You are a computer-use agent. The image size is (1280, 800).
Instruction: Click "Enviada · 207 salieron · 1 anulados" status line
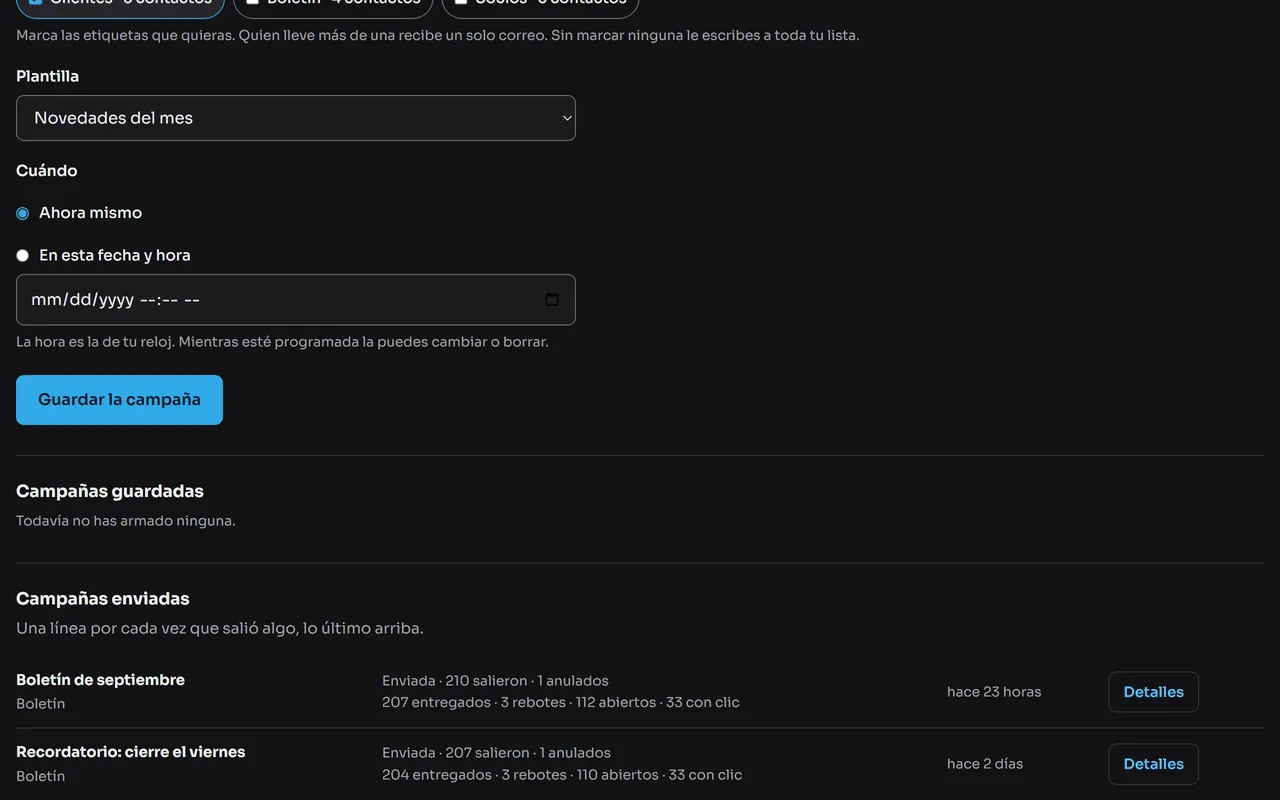pos(496,753)
